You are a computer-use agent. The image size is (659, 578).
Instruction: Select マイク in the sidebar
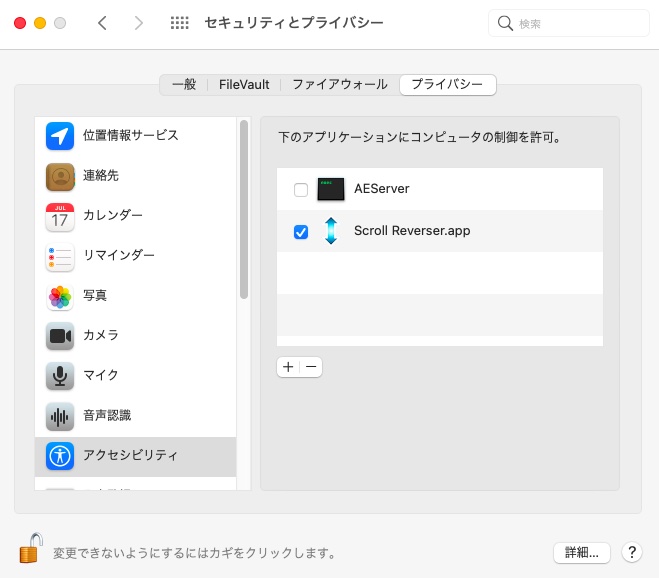[x=135, y=376]
